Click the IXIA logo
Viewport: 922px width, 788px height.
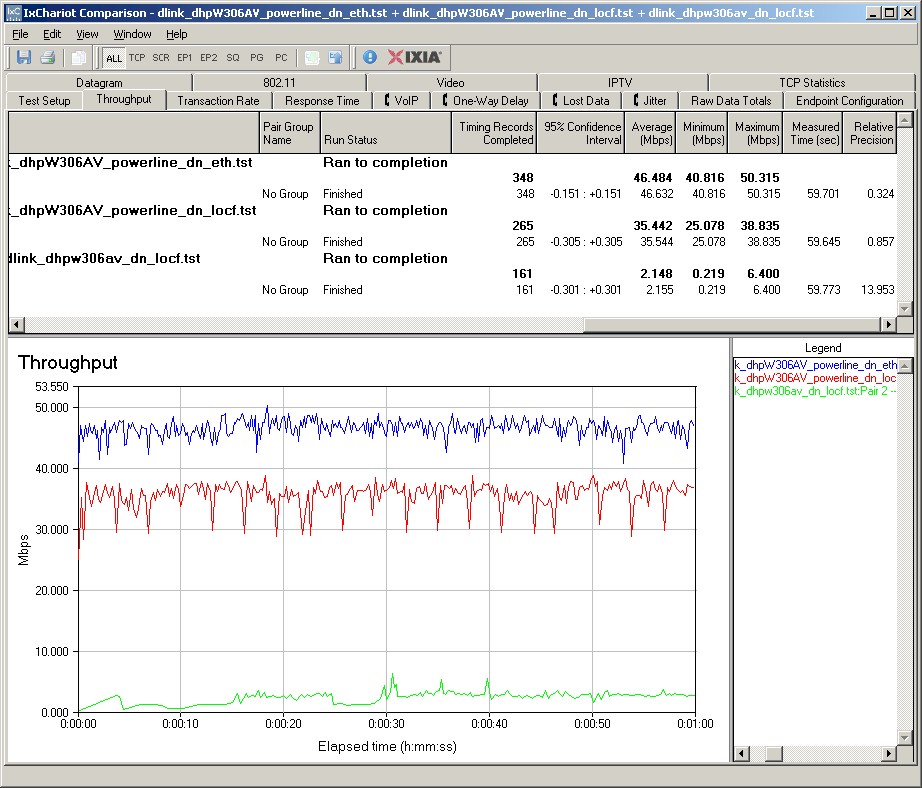415,57
